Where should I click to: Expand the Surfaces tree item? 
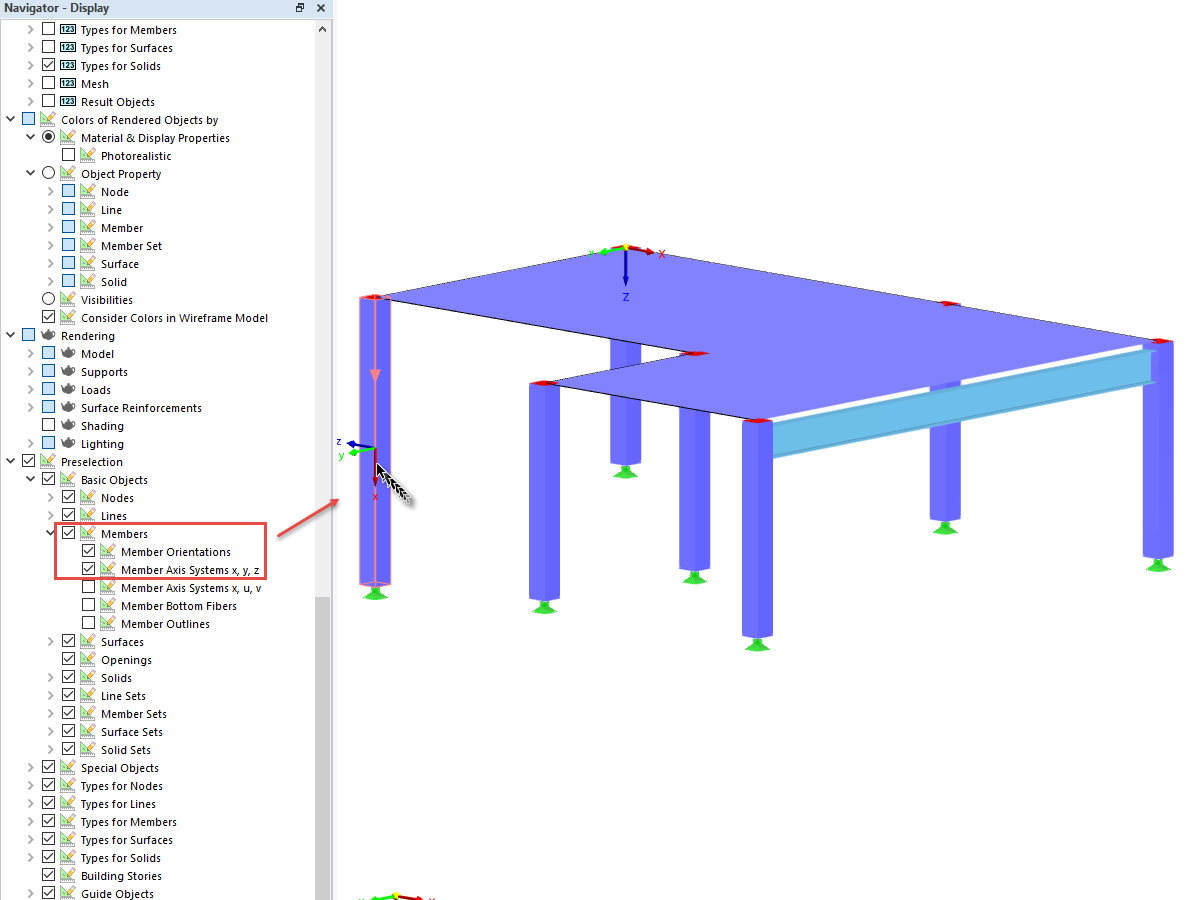pos(51,641)
